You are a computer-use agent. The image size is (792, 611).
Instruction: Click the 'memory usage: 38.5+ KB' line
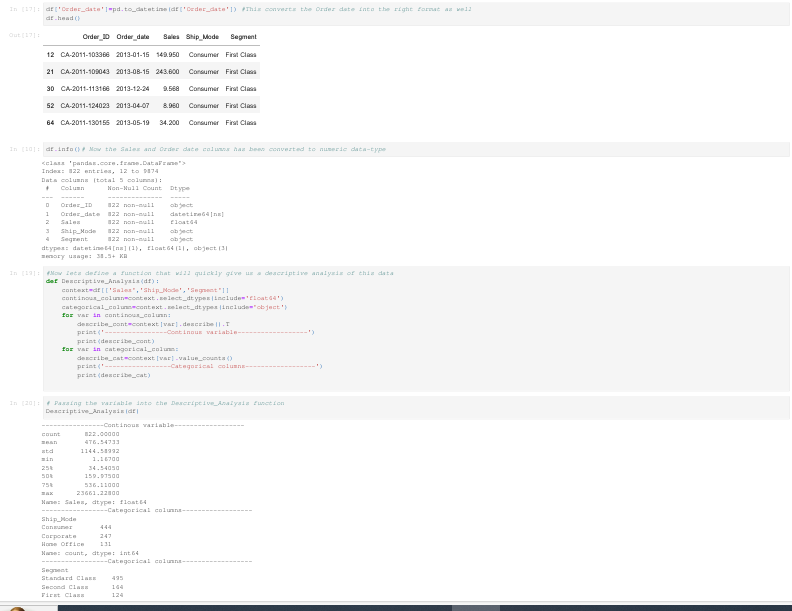[84, 256]
